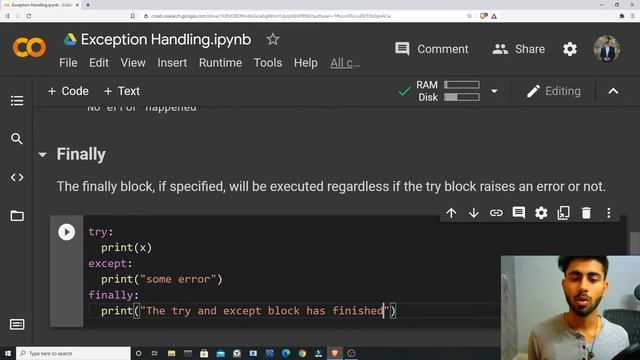Open the Edit menu
This screenshot has width=640, height=360.
pyautogui.click(x=99, y=63)
